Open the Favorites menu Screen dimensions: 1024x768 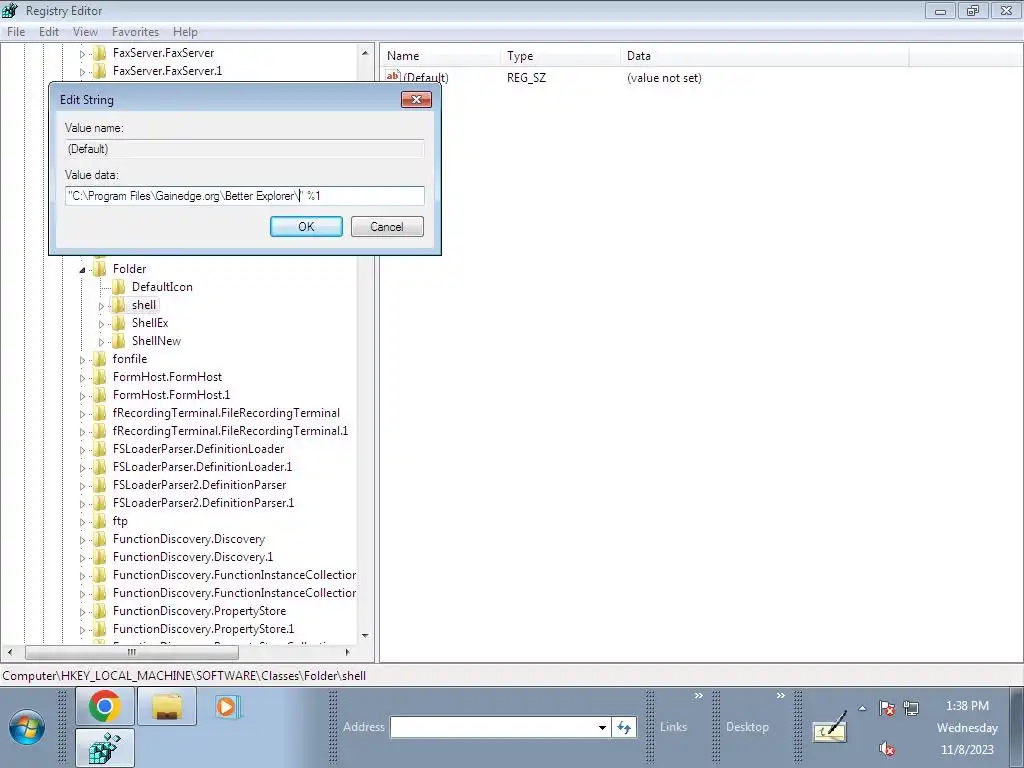135,31
